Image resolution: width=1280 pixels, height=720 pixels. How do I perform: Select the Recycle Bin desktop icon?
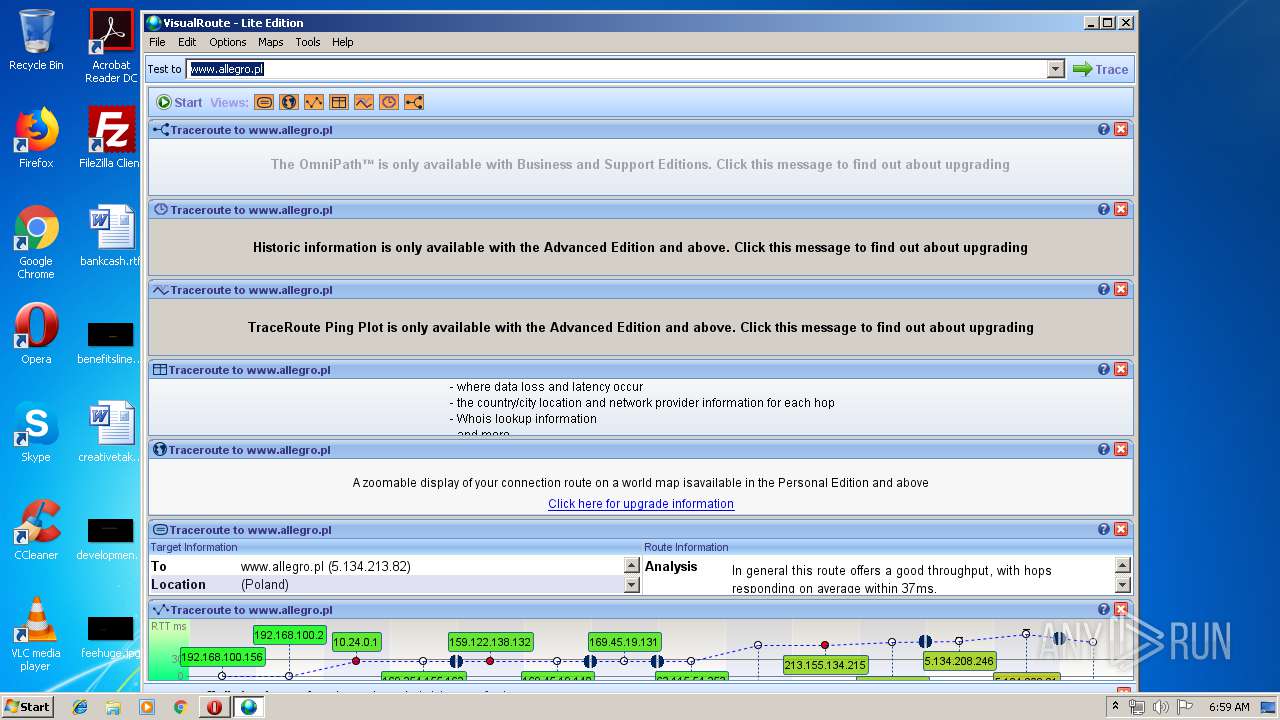(x=36, y=41)
